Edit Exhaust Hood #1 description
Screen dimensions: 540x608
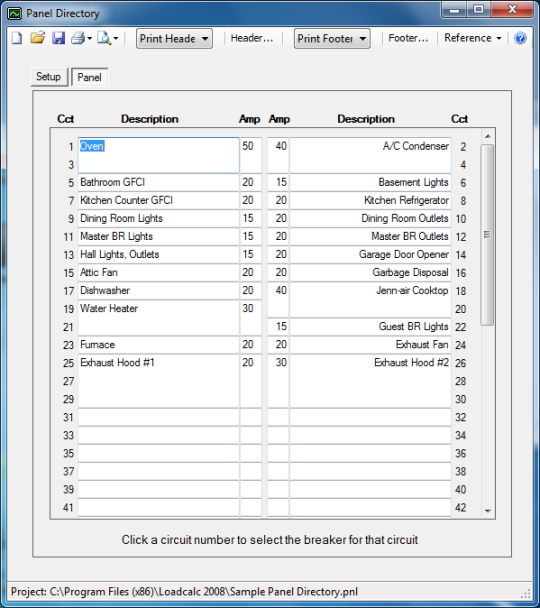pos(159,381)
